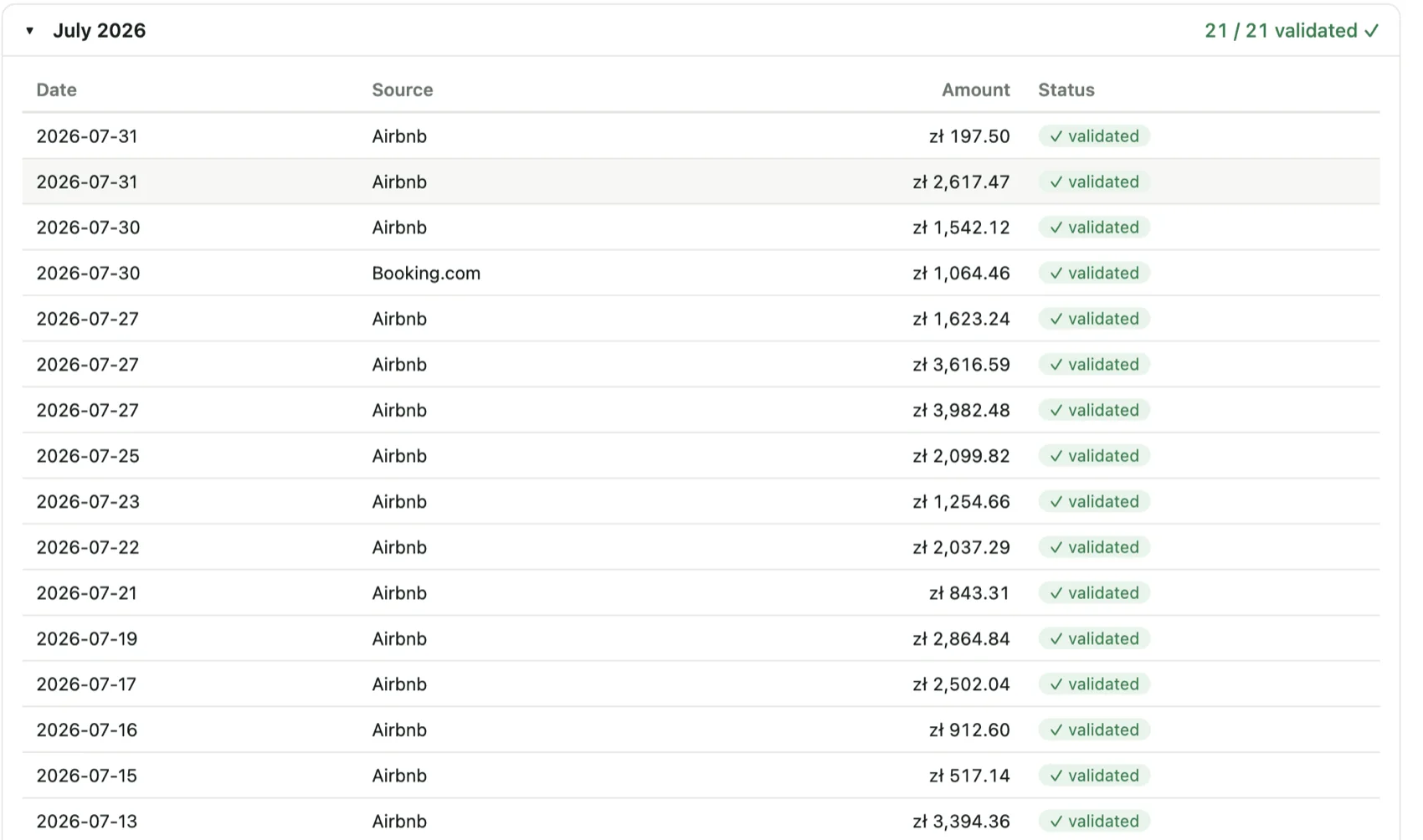1423x840 pixels.
Task: Select the amount zł 2,617.47
Action: pyautogui.click(x=961, y=182)
